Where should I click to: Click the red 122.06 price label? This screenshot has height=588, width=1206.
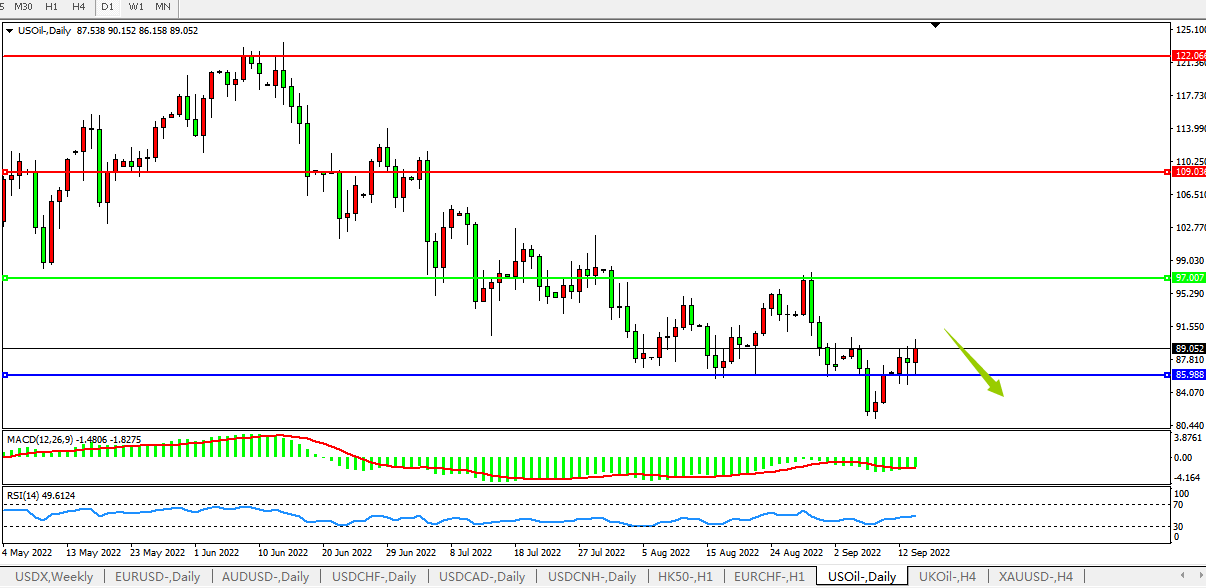tap(1189, 56)
